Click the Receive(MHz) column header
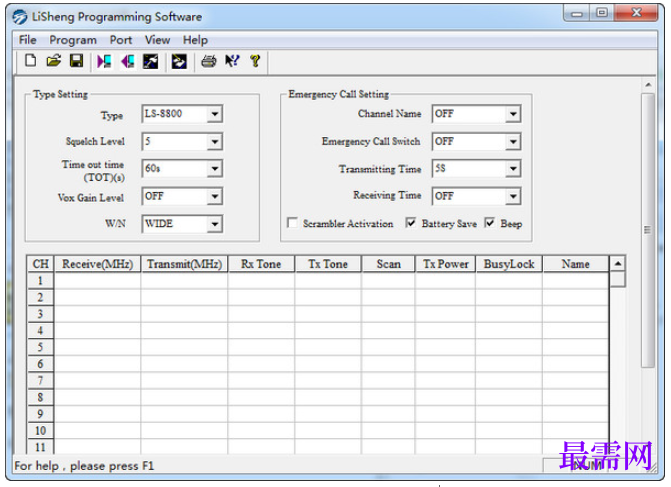 tap(98, 264)
